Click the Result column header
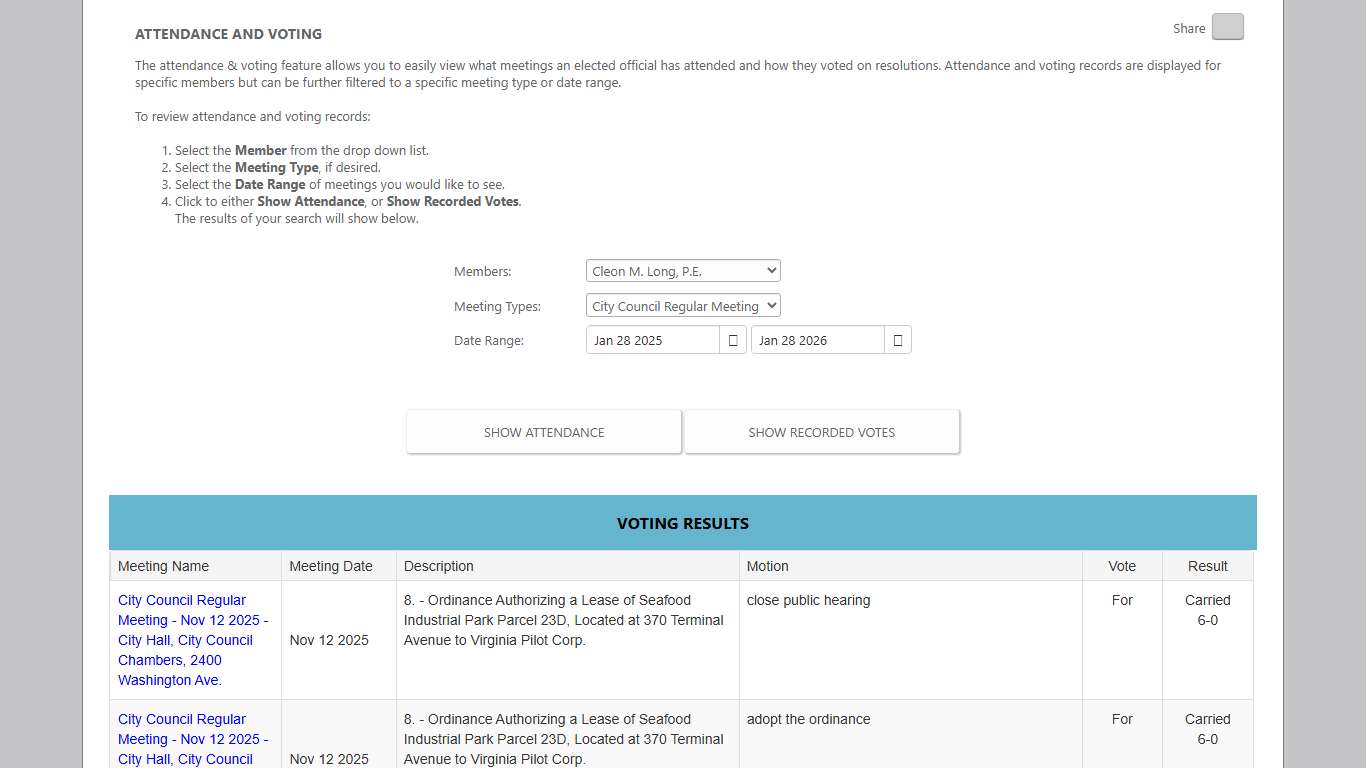The image size is (1366, 768). pyautogui.click(x=1207, y=566)
